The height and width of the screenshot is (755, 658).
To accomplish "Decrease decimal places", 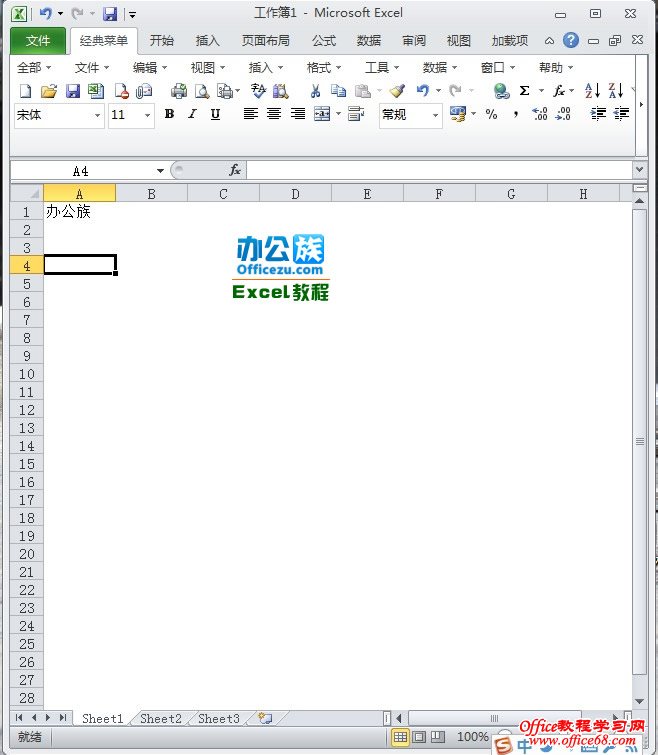I will pyautogui.click(x=563, y=114).
